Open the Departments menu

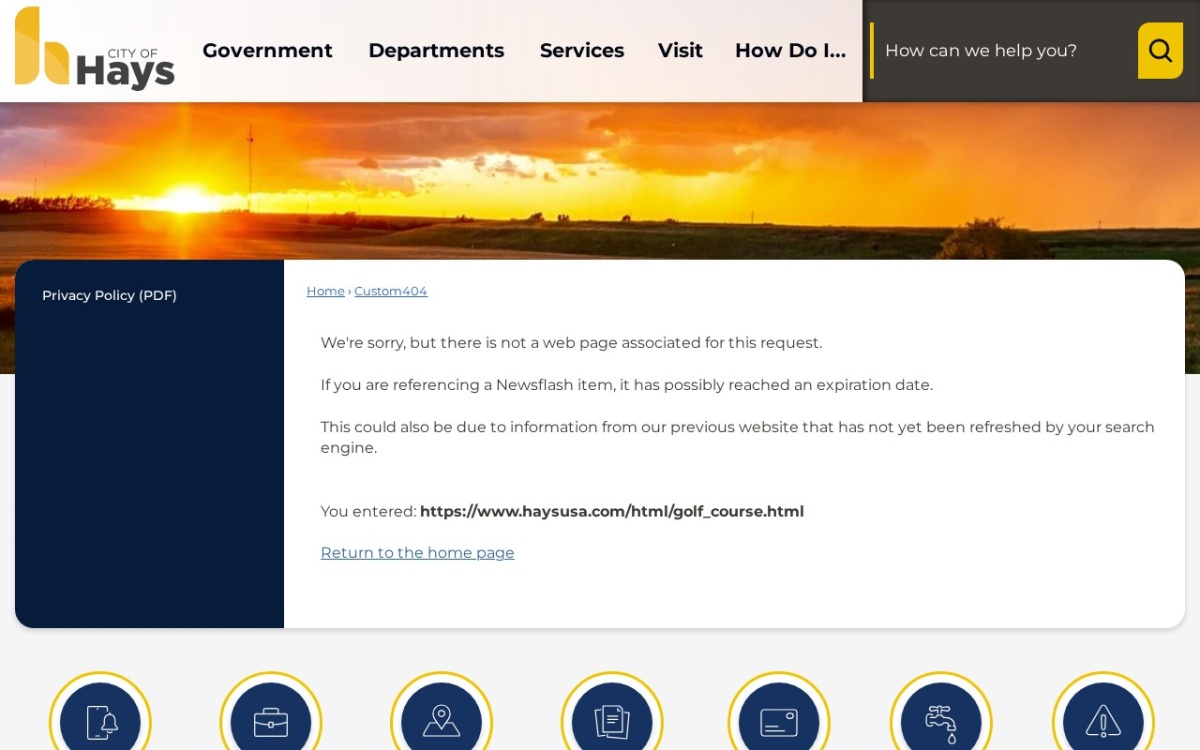click(436, 50)
